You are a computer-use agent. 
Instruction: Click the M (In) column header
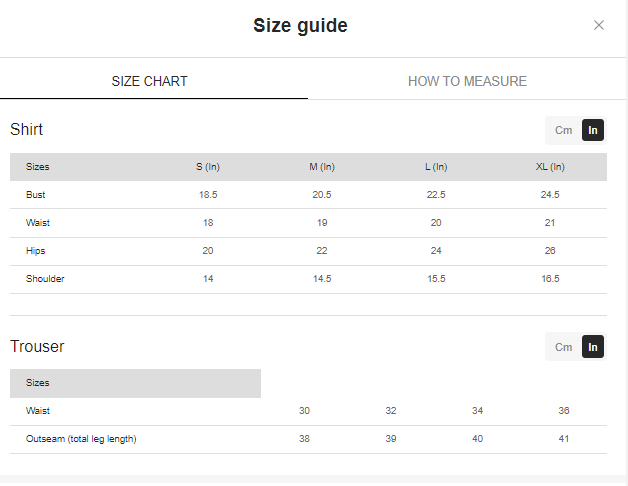[322, 167]
